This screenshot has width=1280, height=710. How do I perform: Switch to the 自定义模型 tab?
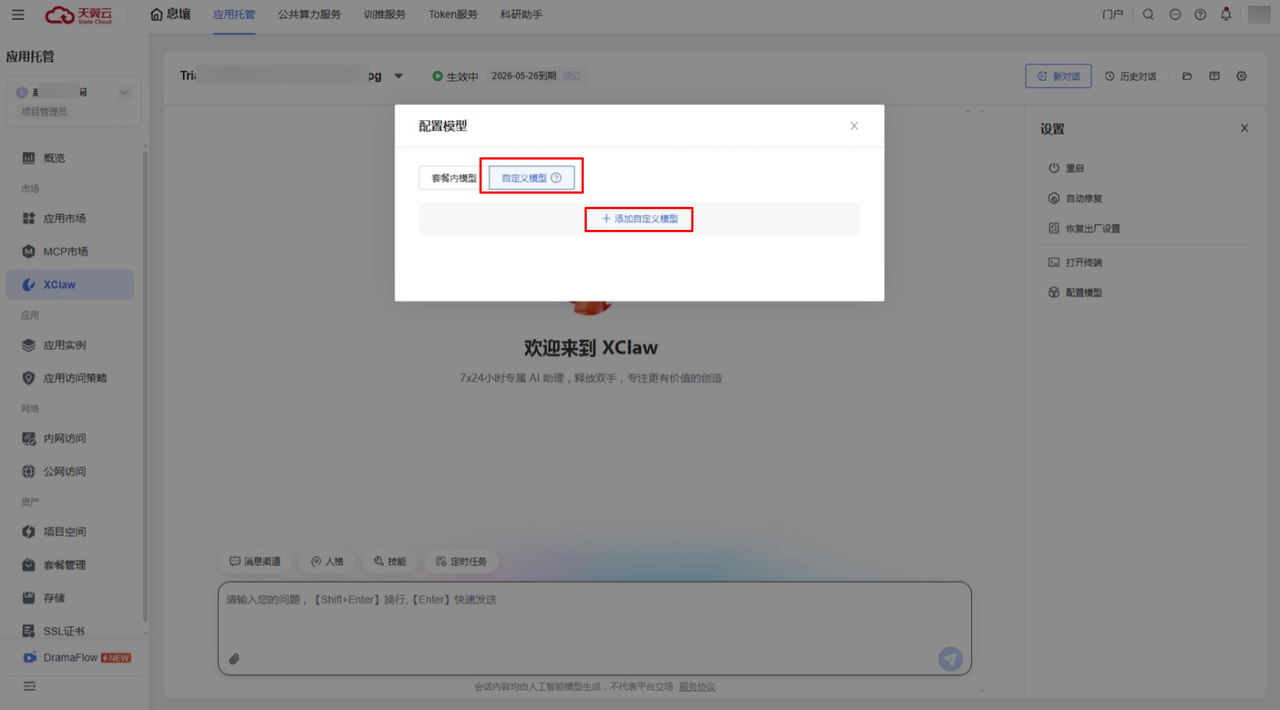point(531,178)
